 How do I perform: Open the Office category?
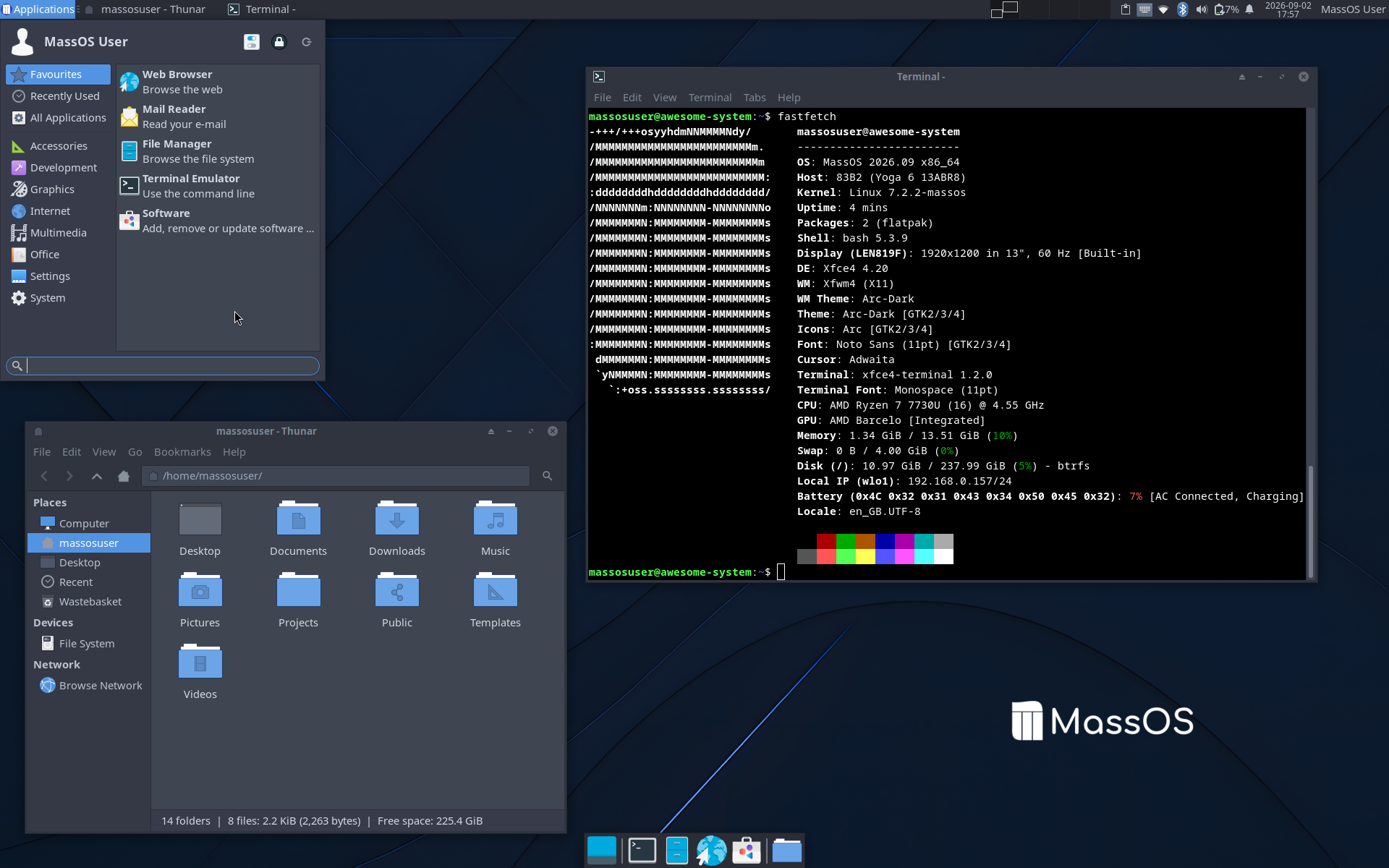(x=59, y=255)
